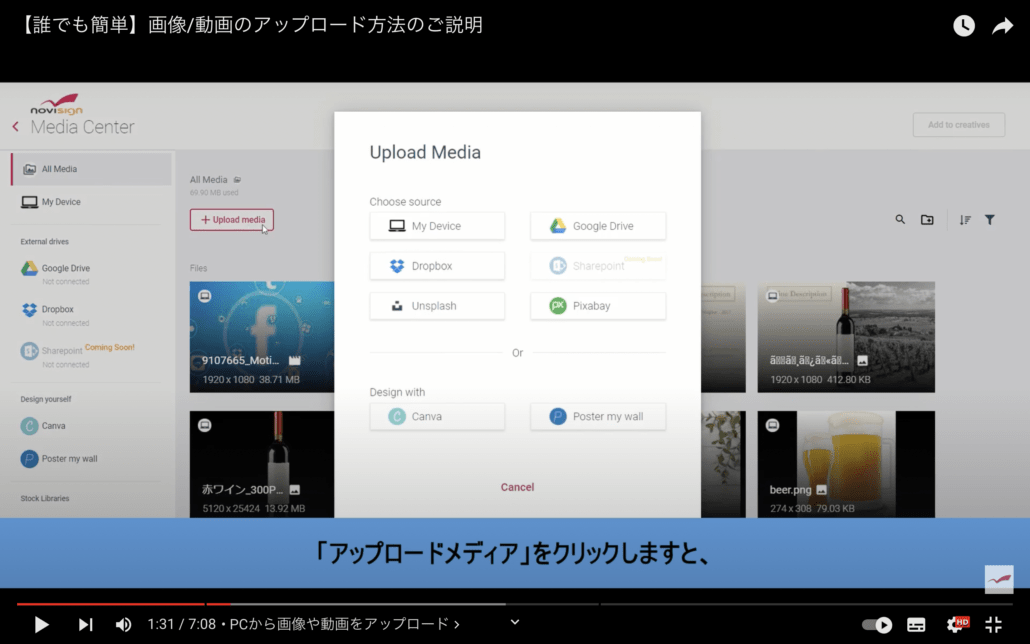The height and width of the screenshot is (644, 1030).
Task: Seek on the video progress bar
Action: tap(514, 603)
